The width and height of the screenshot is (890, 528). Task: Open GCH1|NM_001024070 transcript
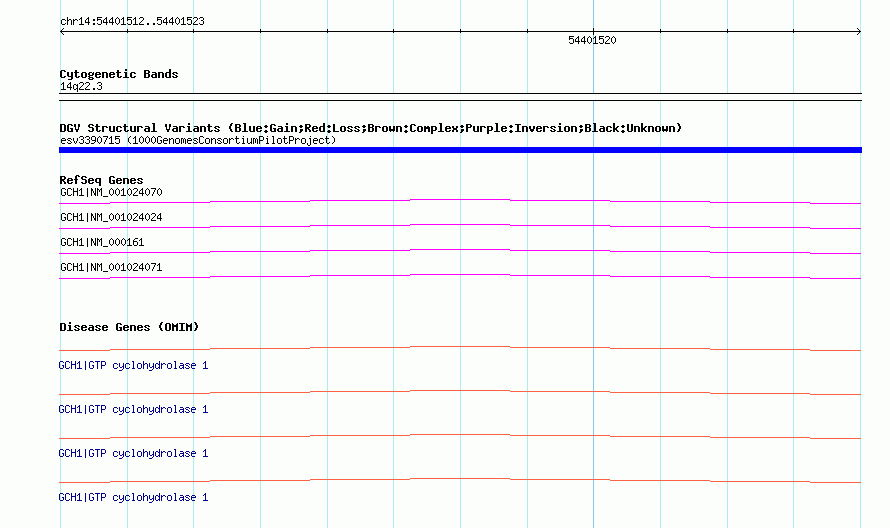[x=111, y=192]
